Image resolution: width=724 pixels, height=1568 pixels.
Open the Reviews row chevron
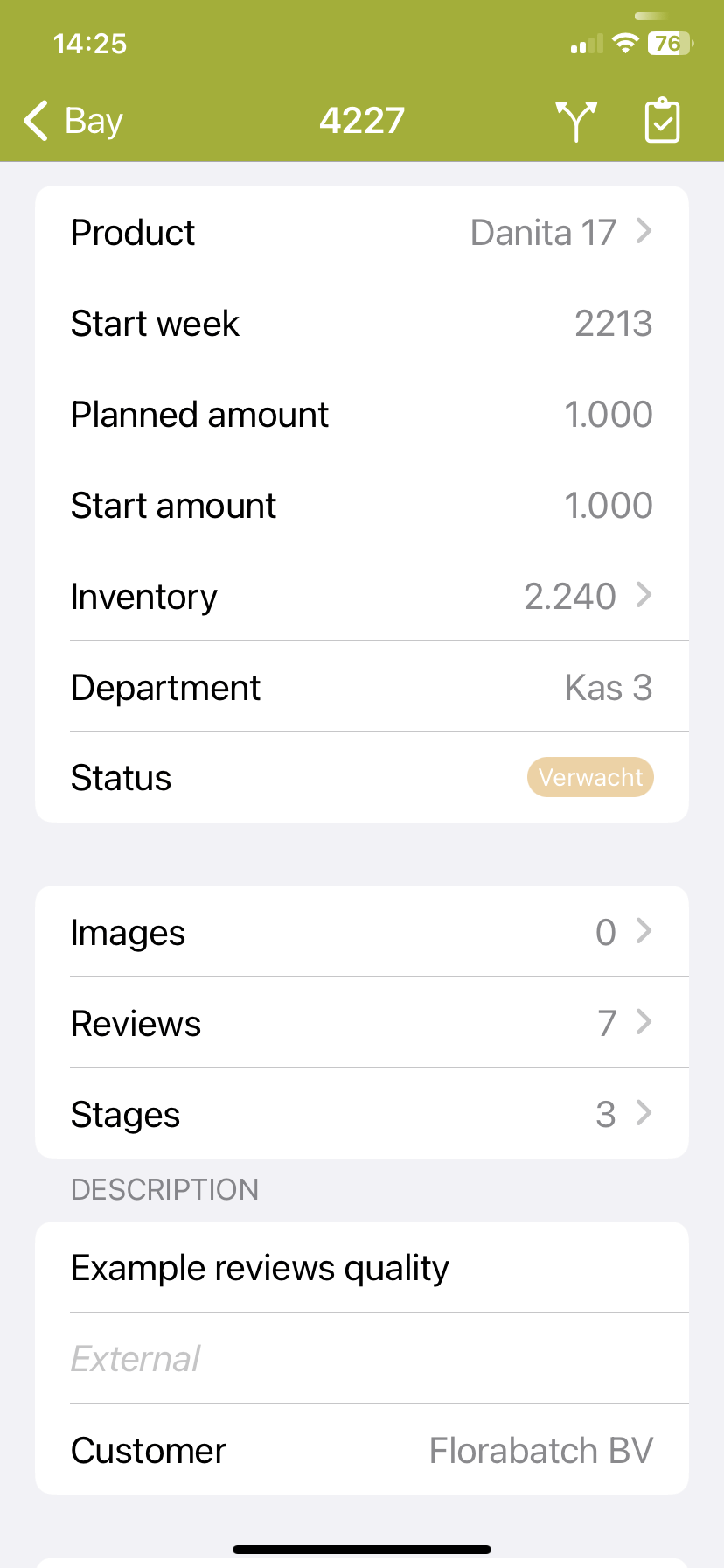coord(644,1023)
